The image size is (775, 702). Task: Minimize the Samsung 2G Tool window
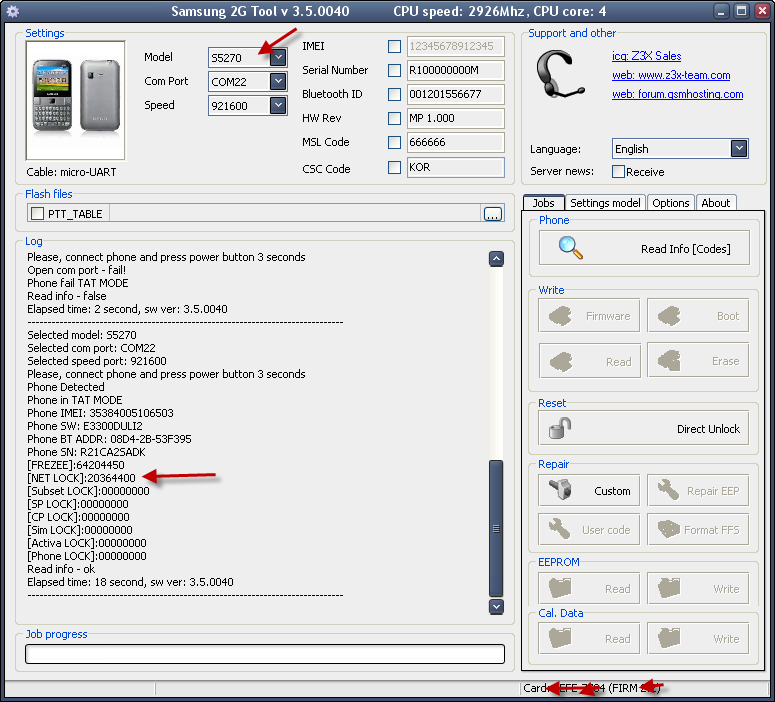722,11
